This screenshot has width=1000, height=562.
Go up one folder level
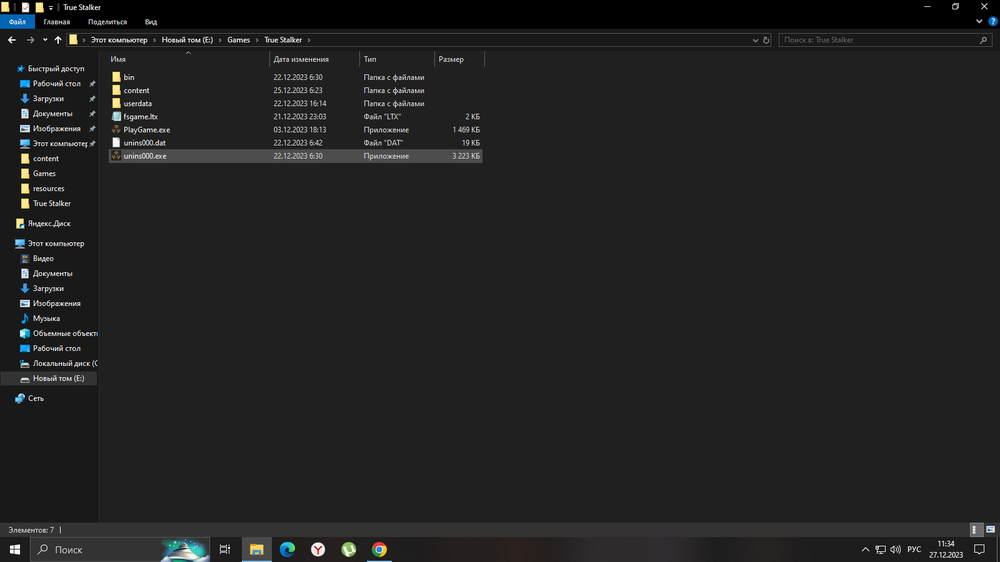[58, 40]
